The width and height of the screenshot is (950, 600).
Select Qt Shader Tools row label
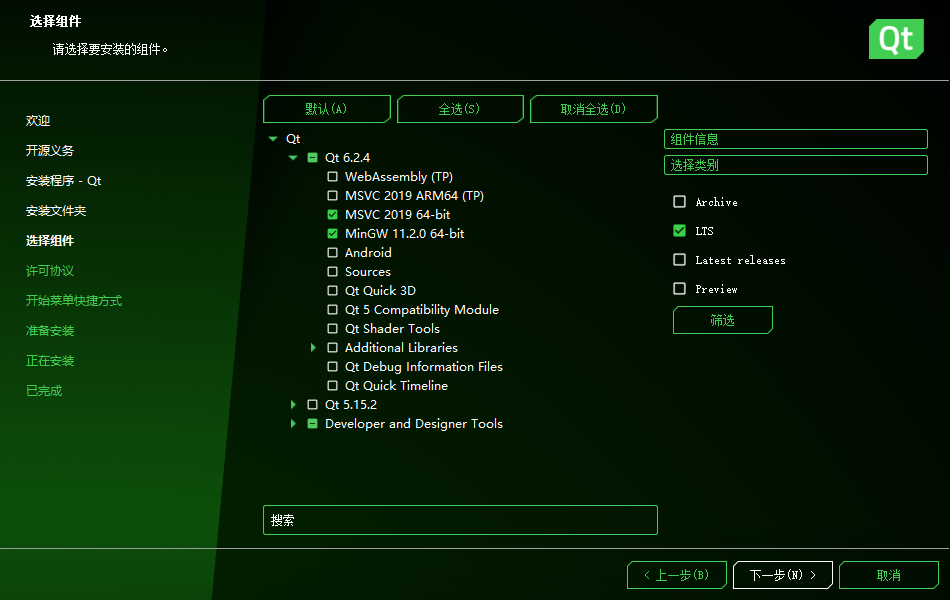[x=392, y=328]
